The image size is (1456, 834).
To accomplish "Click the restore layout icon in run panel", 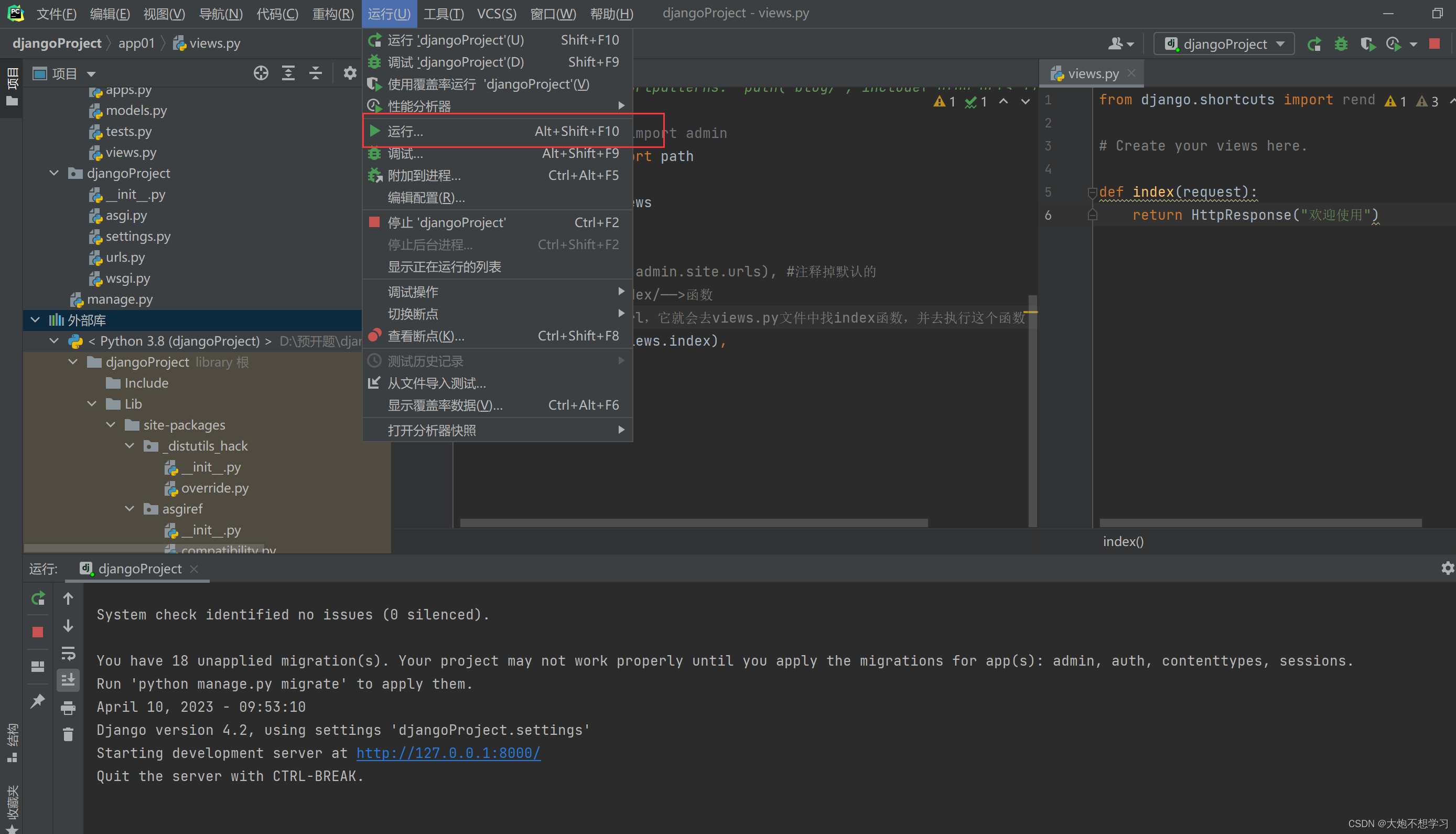I will coord(38,666).
